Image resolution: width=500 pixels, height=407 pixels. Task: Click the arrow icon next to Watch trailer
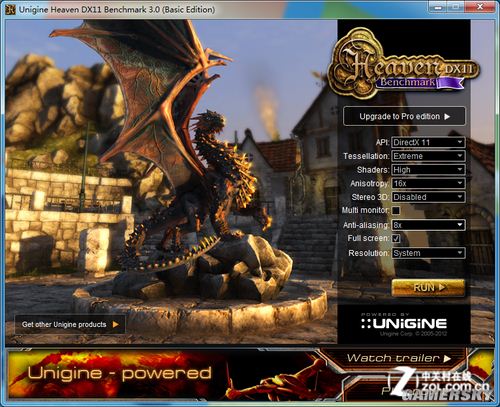[447, 359]
